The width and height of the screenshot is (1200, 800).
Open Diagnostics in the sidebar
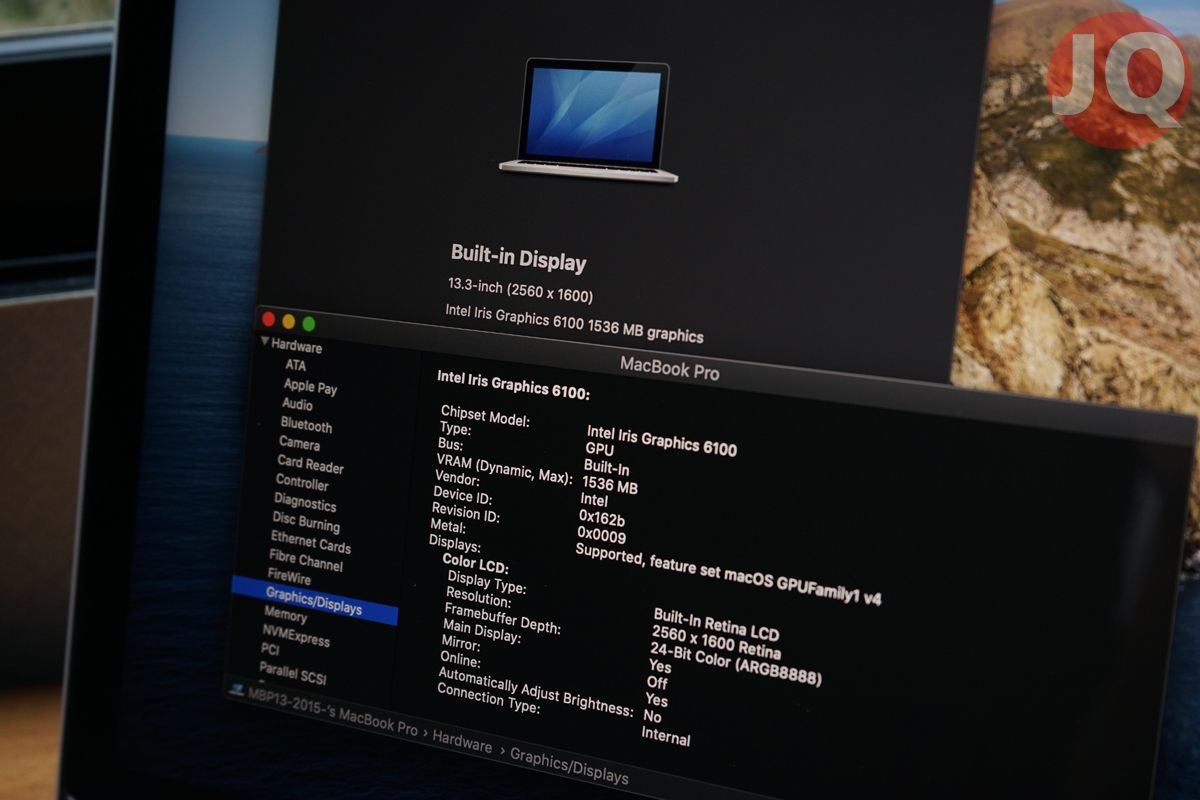[x=305, y=502]
